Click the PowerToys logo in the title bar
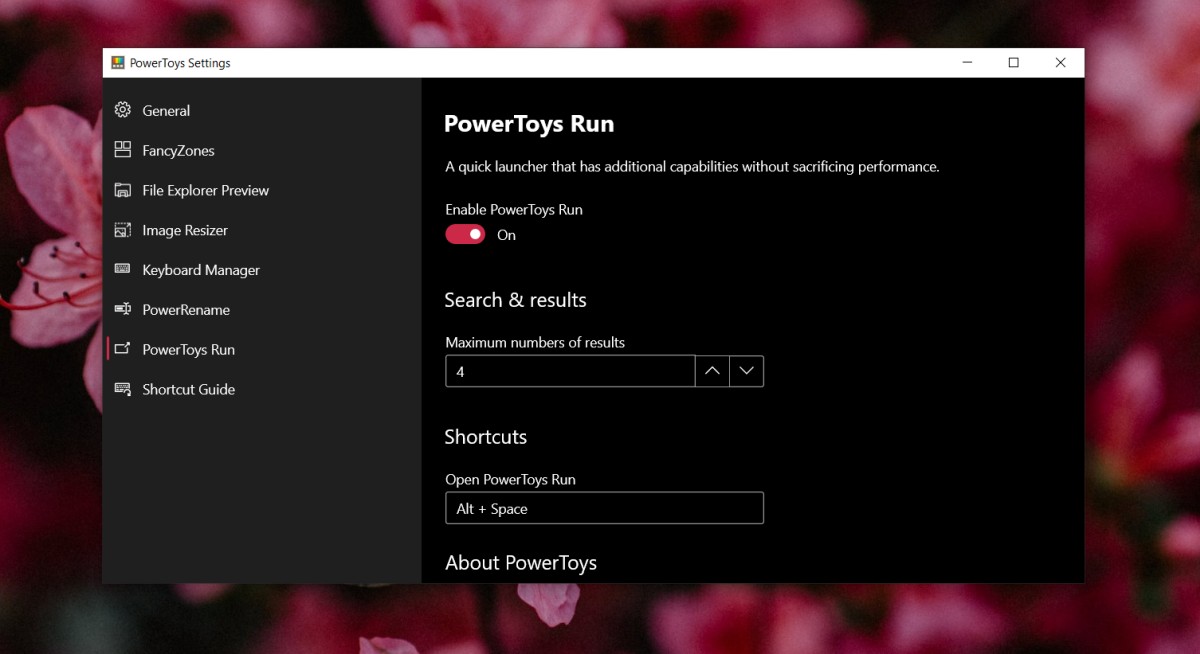Image resolution: width=1200 pixels, height=654 pixels. pyautogui.click(x=118, y=63)
